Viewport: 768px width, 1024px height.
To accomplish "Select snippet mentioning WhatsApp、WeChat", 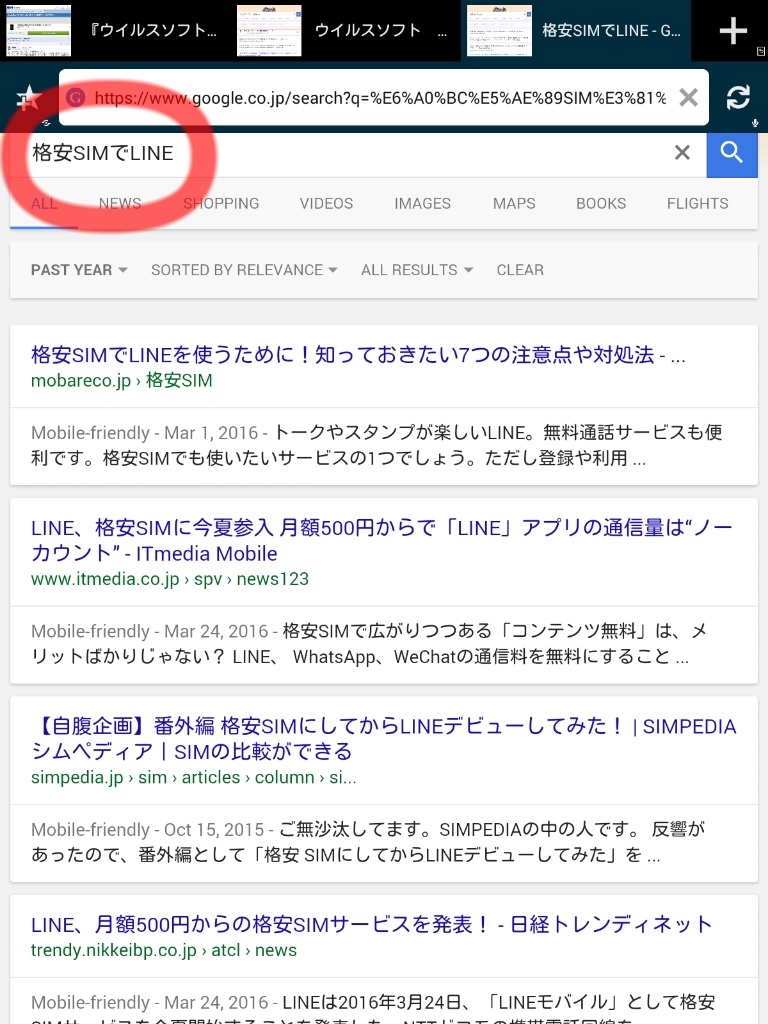I will (x=370, y=644).
